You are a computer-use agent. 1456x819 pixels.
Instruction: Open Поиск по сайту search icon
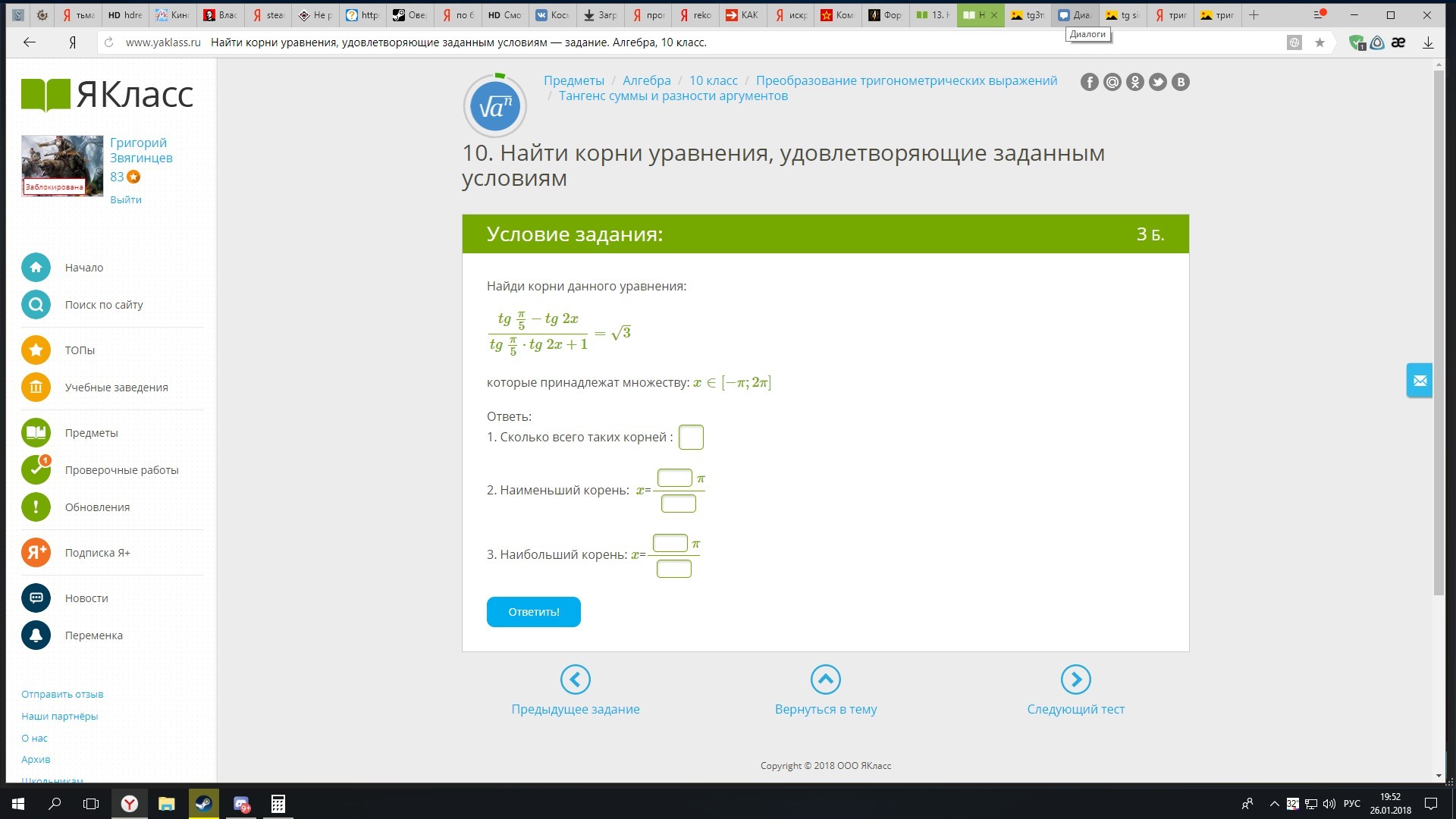(x=36, y=305)
